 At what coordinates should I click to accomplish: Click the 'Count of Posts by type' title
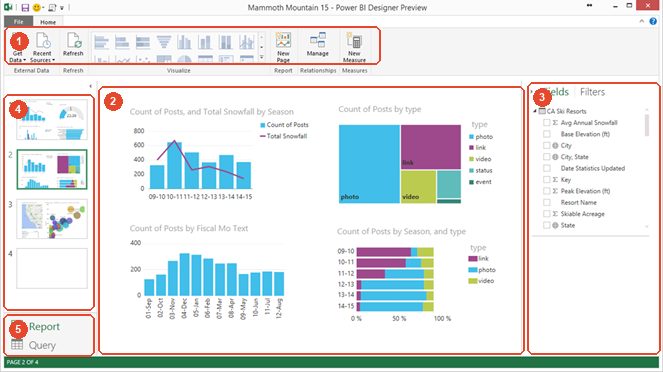[x=380, y=109]
